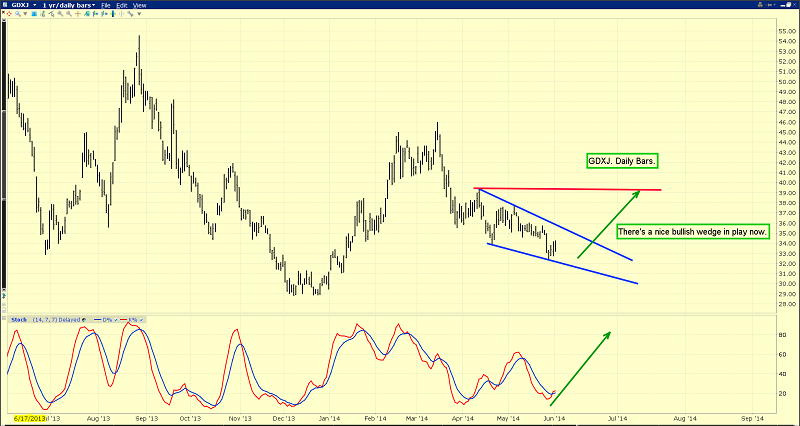Click the Sep '14 date axis label

(752, 419)
